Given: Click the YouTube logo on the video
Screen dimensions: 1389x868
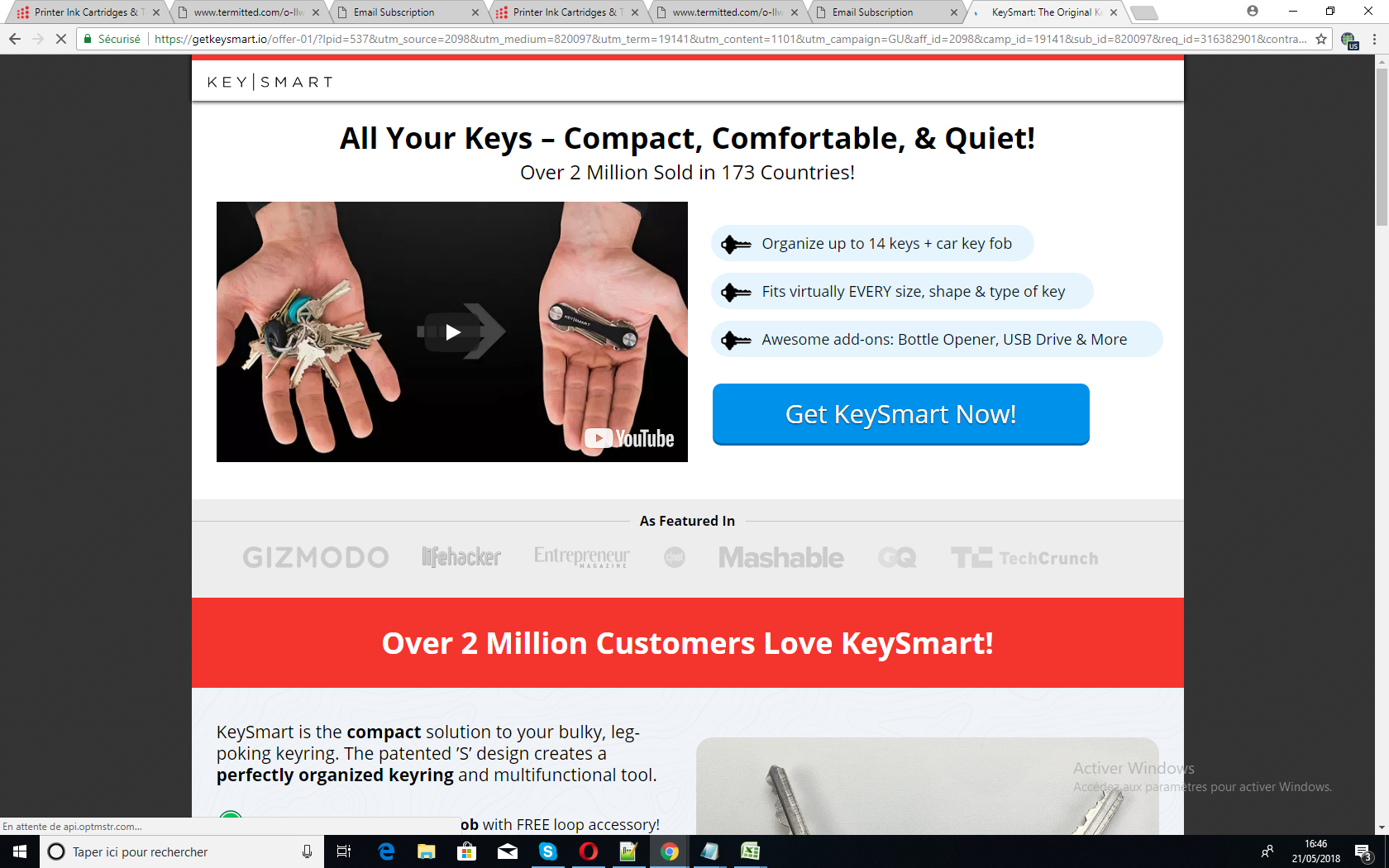Looking at the screenshot, I should 629,438.
